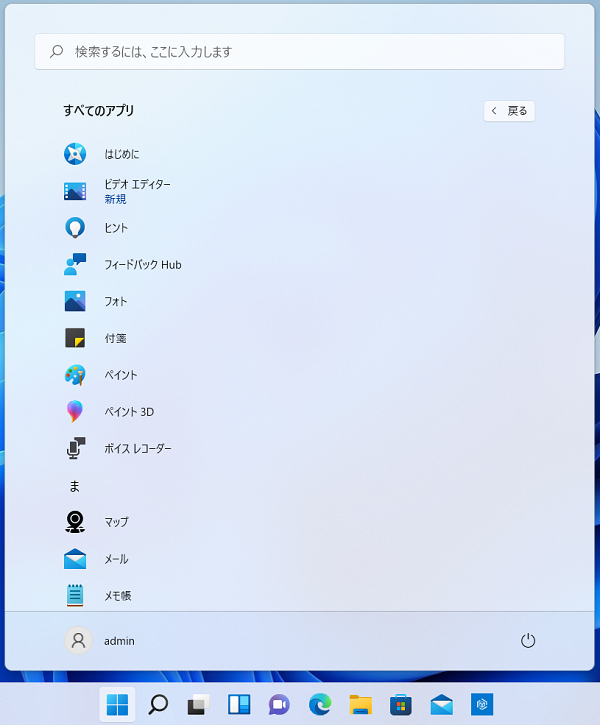Launch ボイス レコーダー microphone icon
The width and height of the screenshot is (600, 725).
pos(76,448)
